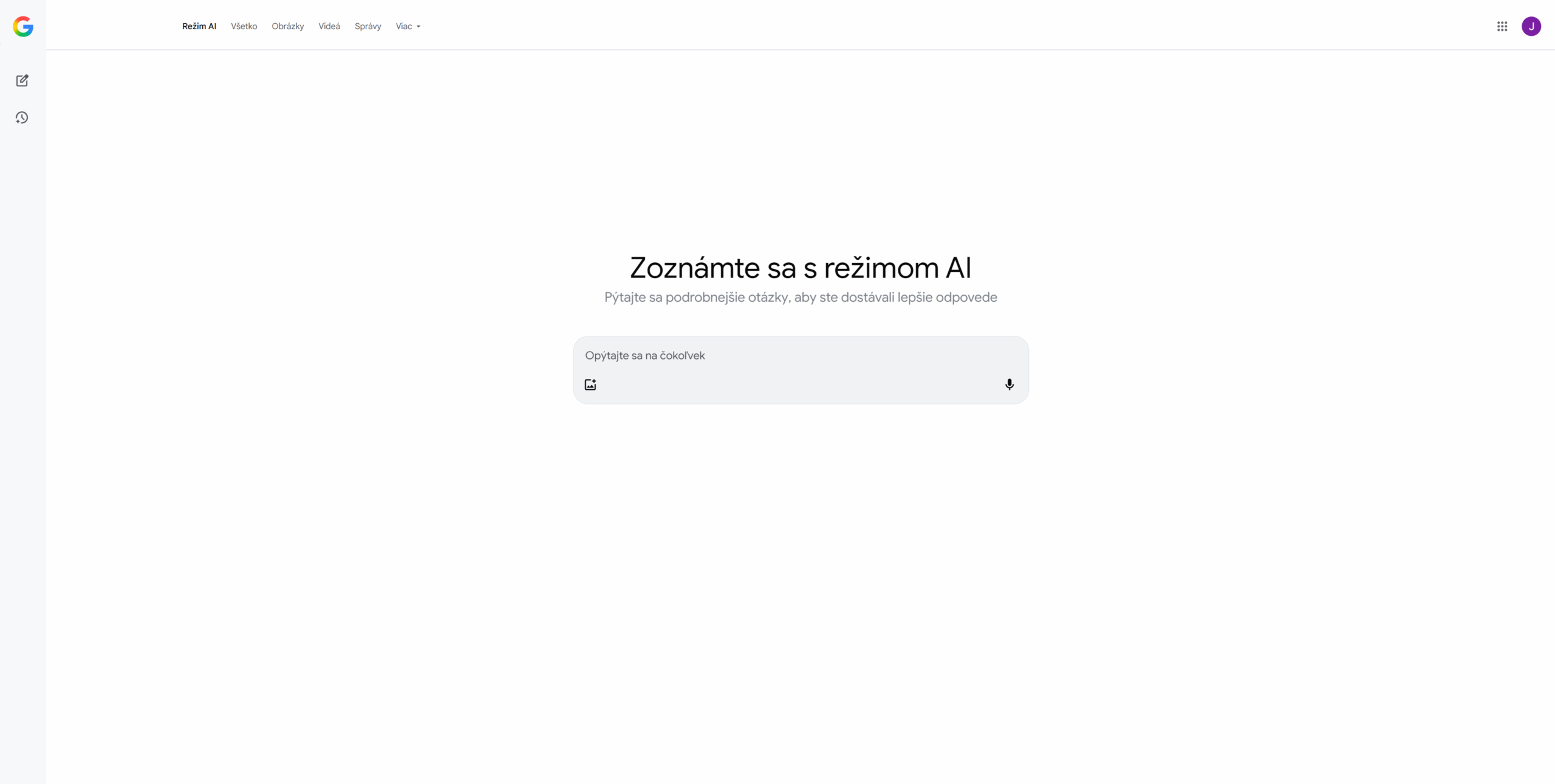Start voice search with the microphone
The height and width of the screenshot is (784, 1555).
click(x=1009, y=384)
